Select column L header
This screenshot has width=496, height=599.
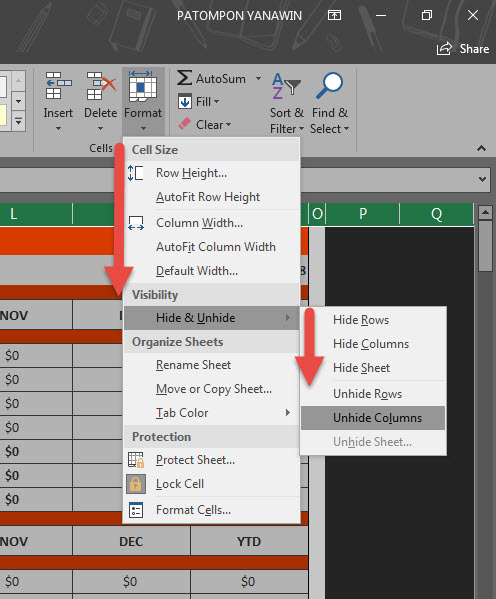(x=36, y=214)
